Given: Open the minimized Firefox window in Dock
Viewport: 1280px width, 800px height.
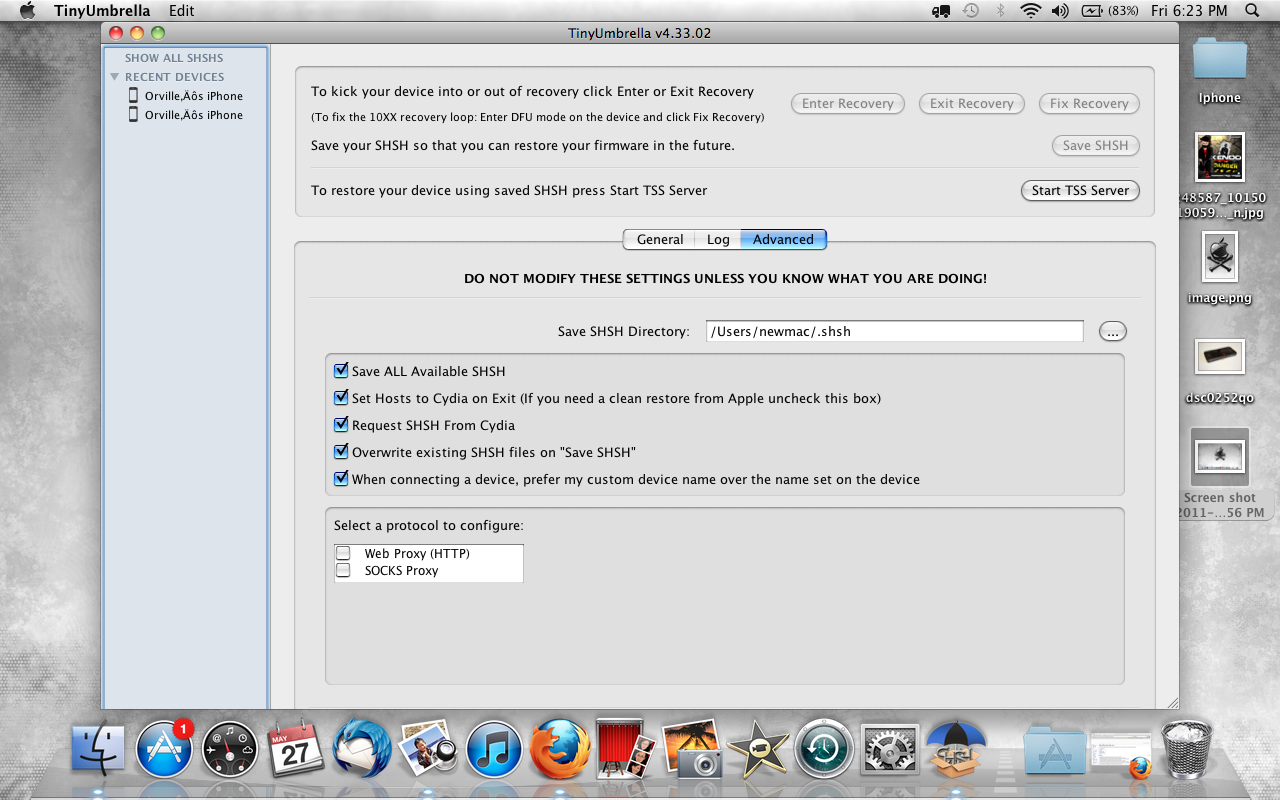Looking at the screenshot, I should pyautogui.click(x=1121, y=753).
